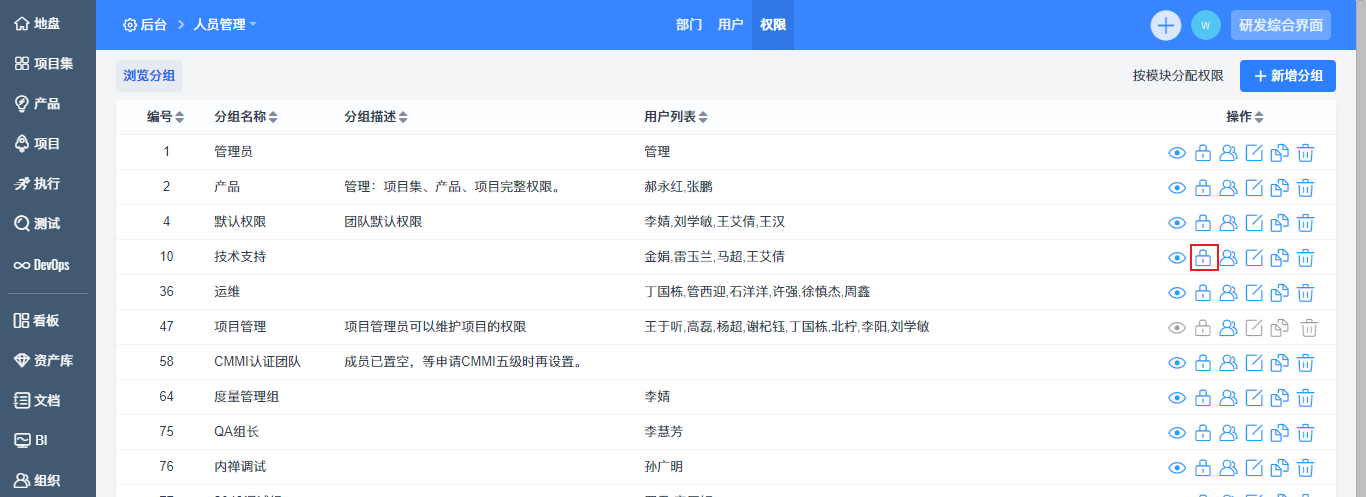The image size is (1366, 497).
Task: Delete the 管理员 group with trash icon
Action: pos(1305,153)
